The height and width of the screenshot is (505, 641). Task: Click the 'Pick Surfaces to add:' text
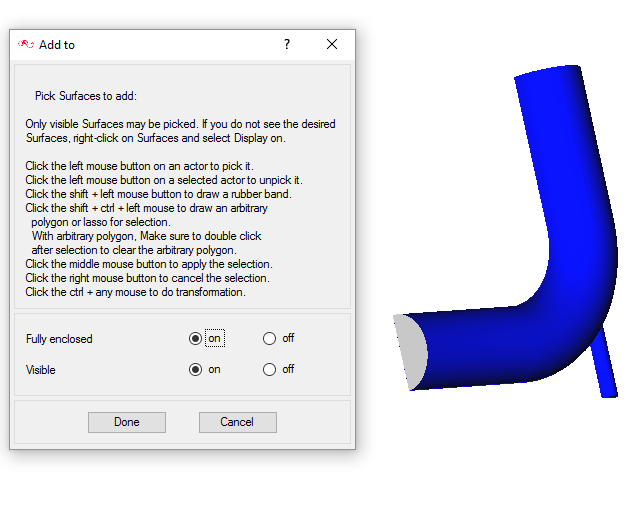pyautogui.click(x=86, y=96)
